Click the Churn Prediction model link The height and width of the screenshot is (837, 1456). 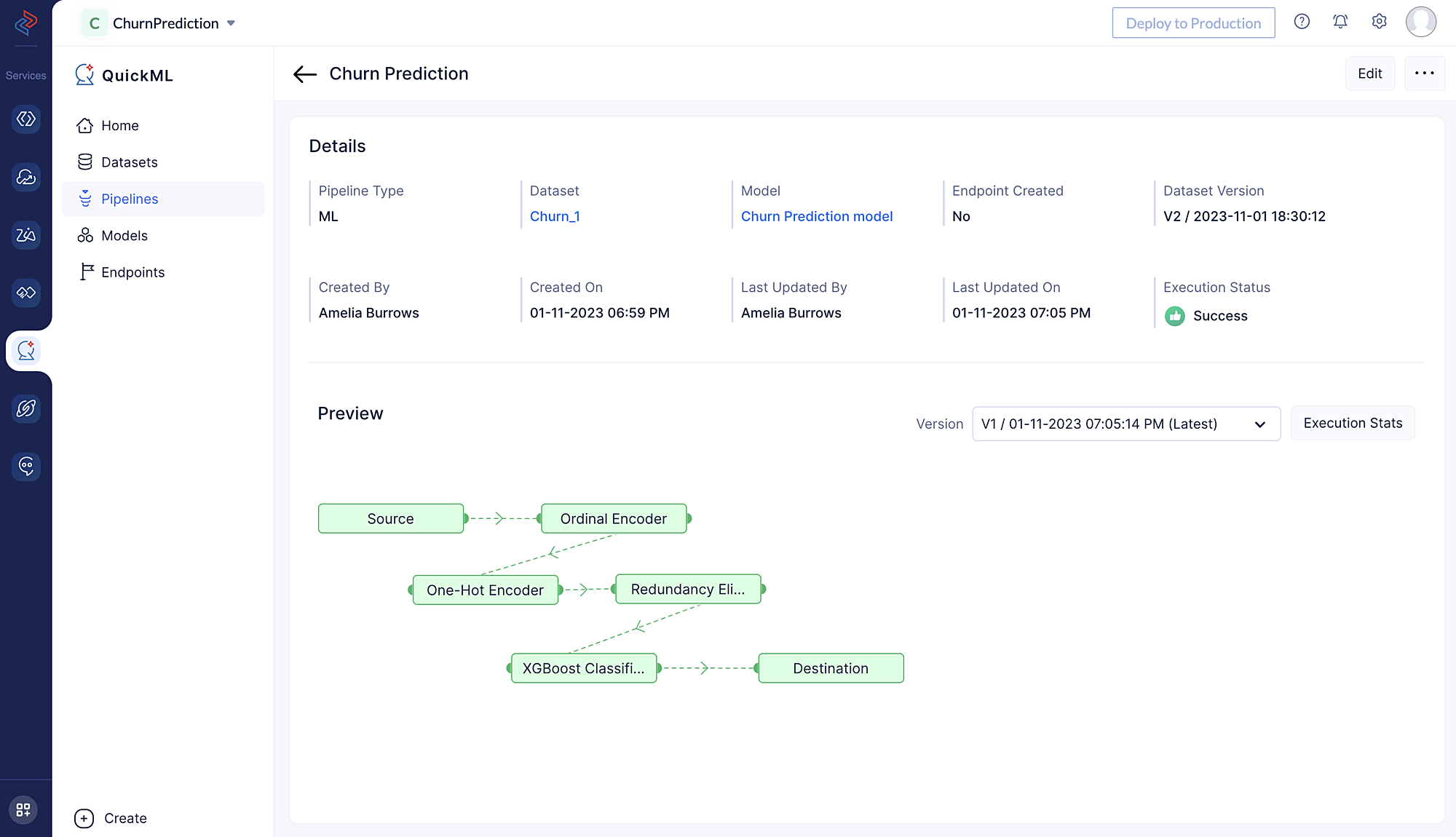tap(817, 216)
